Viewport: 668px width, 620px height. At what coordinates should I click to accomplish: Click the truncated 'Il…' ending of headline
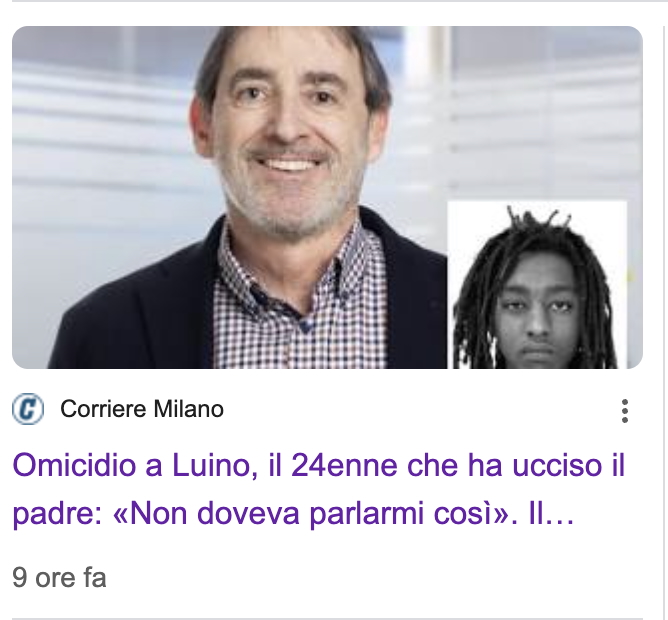(551, 513)
